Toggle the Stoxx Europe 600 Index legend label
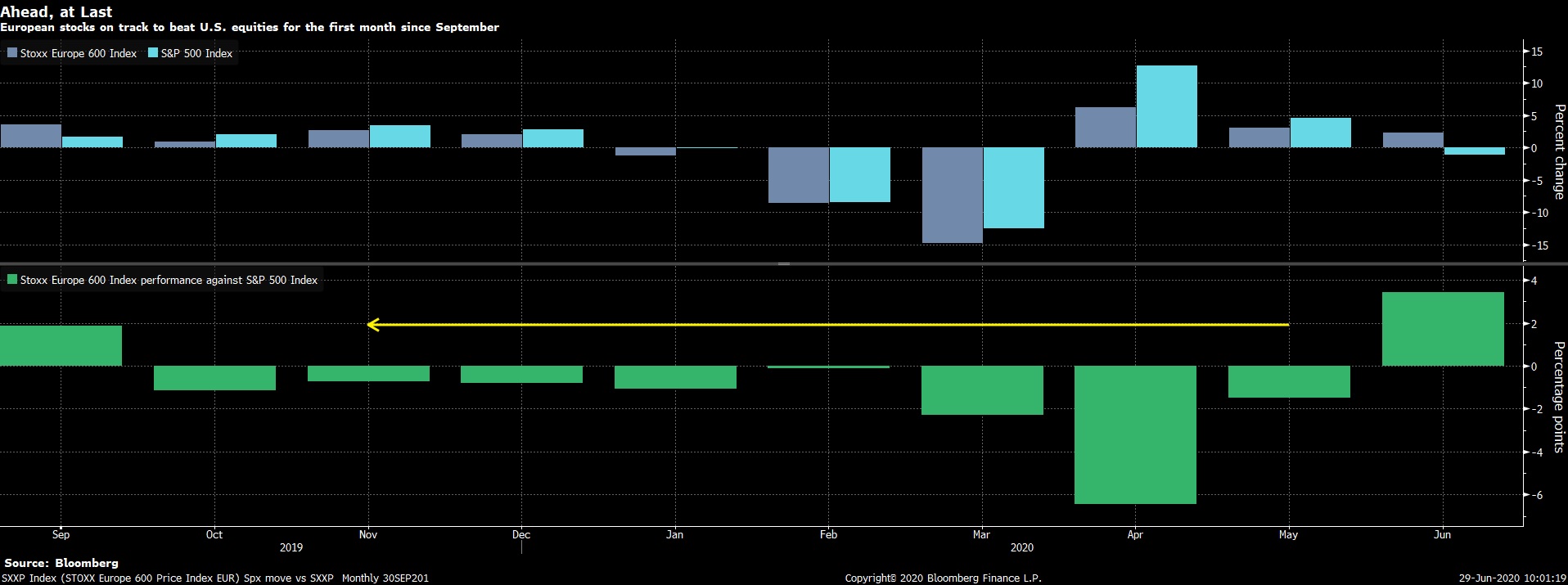Screen dimensions: 1568x585 pos(79,53)
